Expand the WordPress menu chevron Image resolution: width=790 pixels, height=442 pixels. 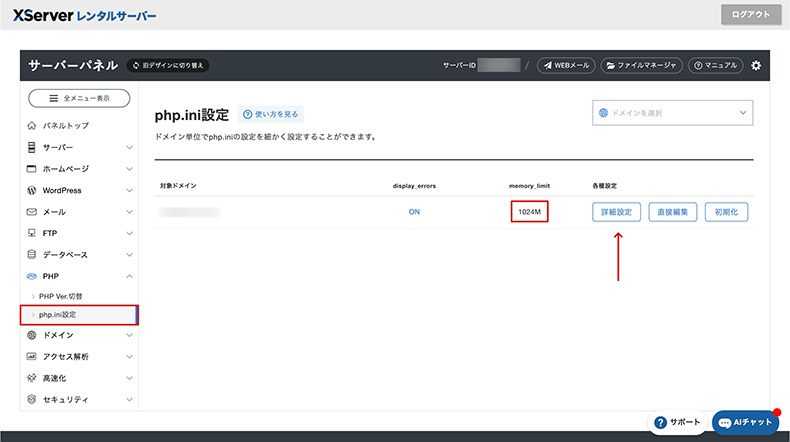(129, 191)
